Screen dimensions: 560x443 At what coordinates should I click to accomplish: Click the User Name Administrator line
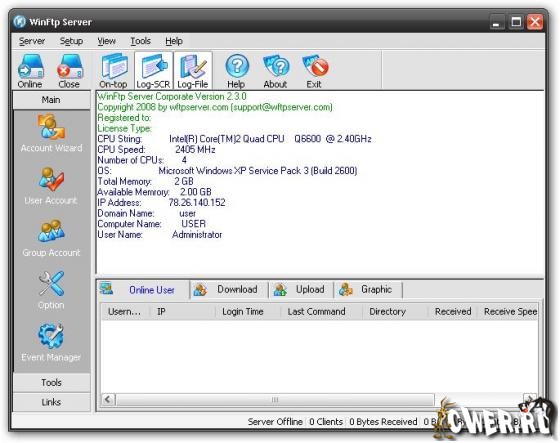160,235
